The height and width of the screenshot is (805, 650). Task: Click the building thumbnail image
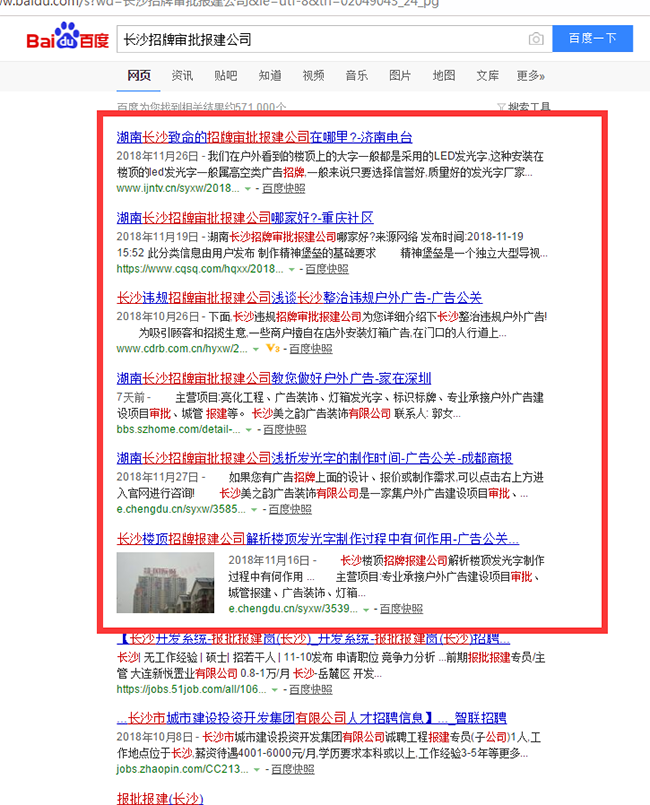click(x=165, y=583)
